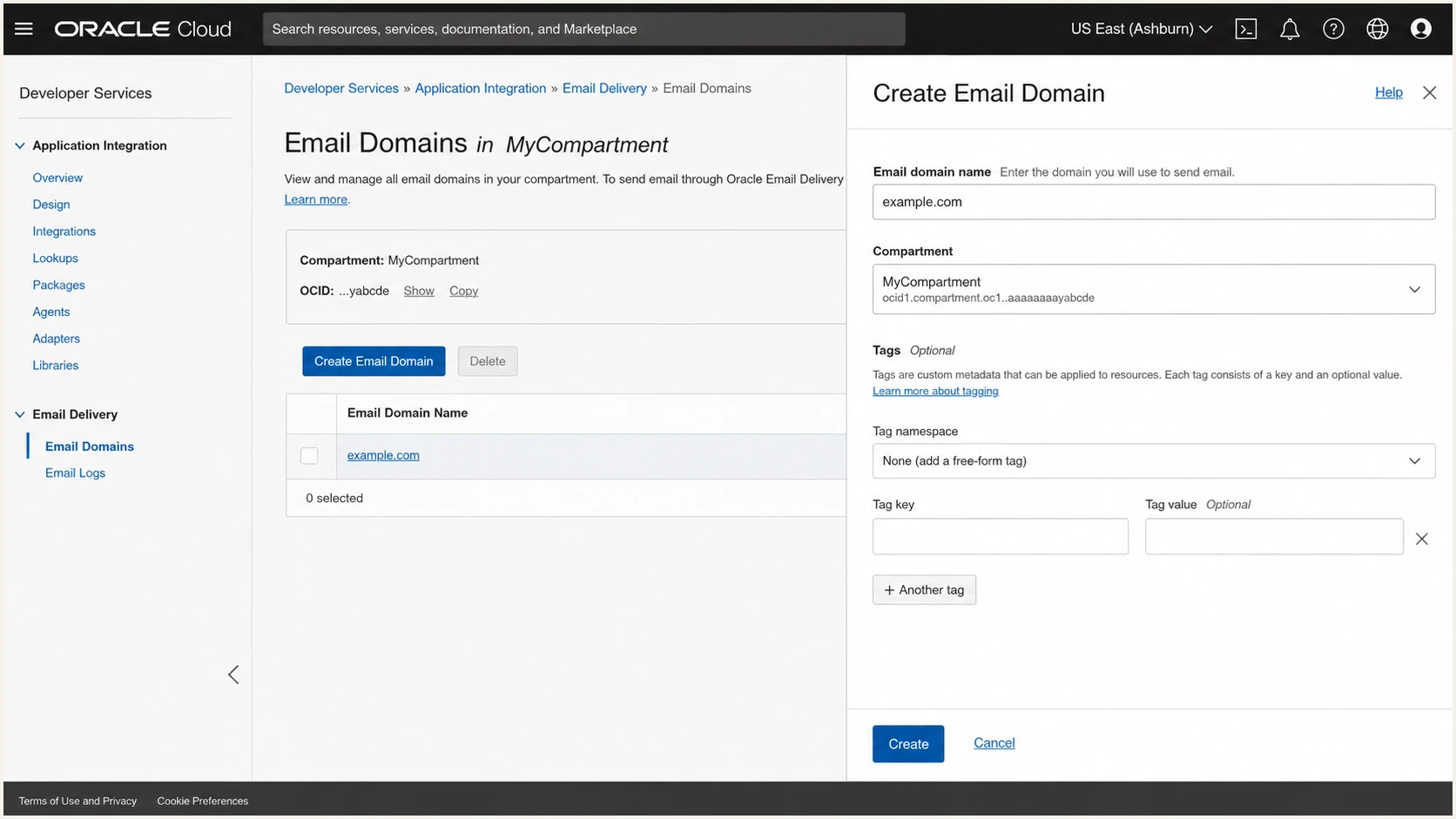Viewport: 1456px width, 819px height.
Task: Open Lookups in the sidebar
Action: 55,258
